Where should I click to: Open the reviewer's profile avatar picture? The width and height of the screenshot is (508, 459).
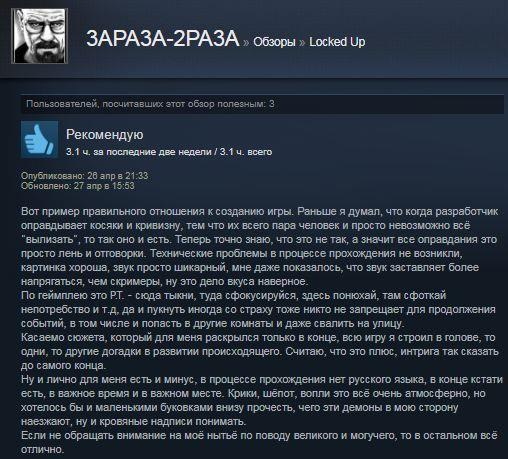[40, 36]
